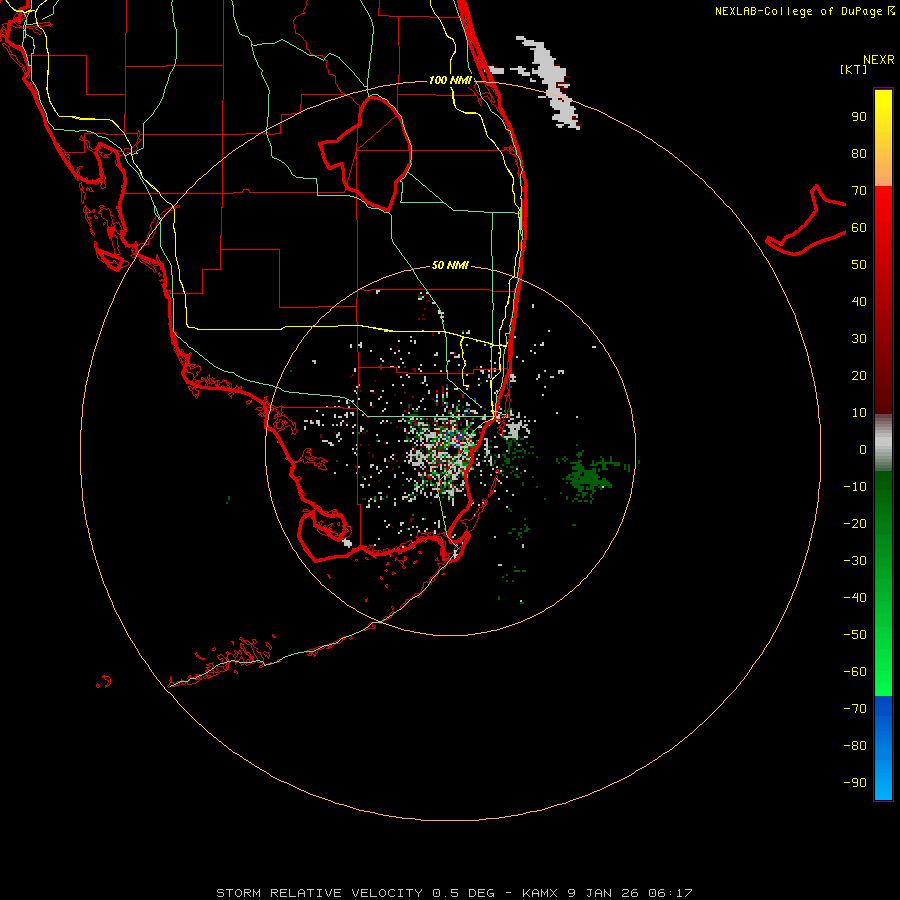900x900 pixels.
Task: Pick the gray zero-velocity segment of color bar
Action: click(883, 443)
